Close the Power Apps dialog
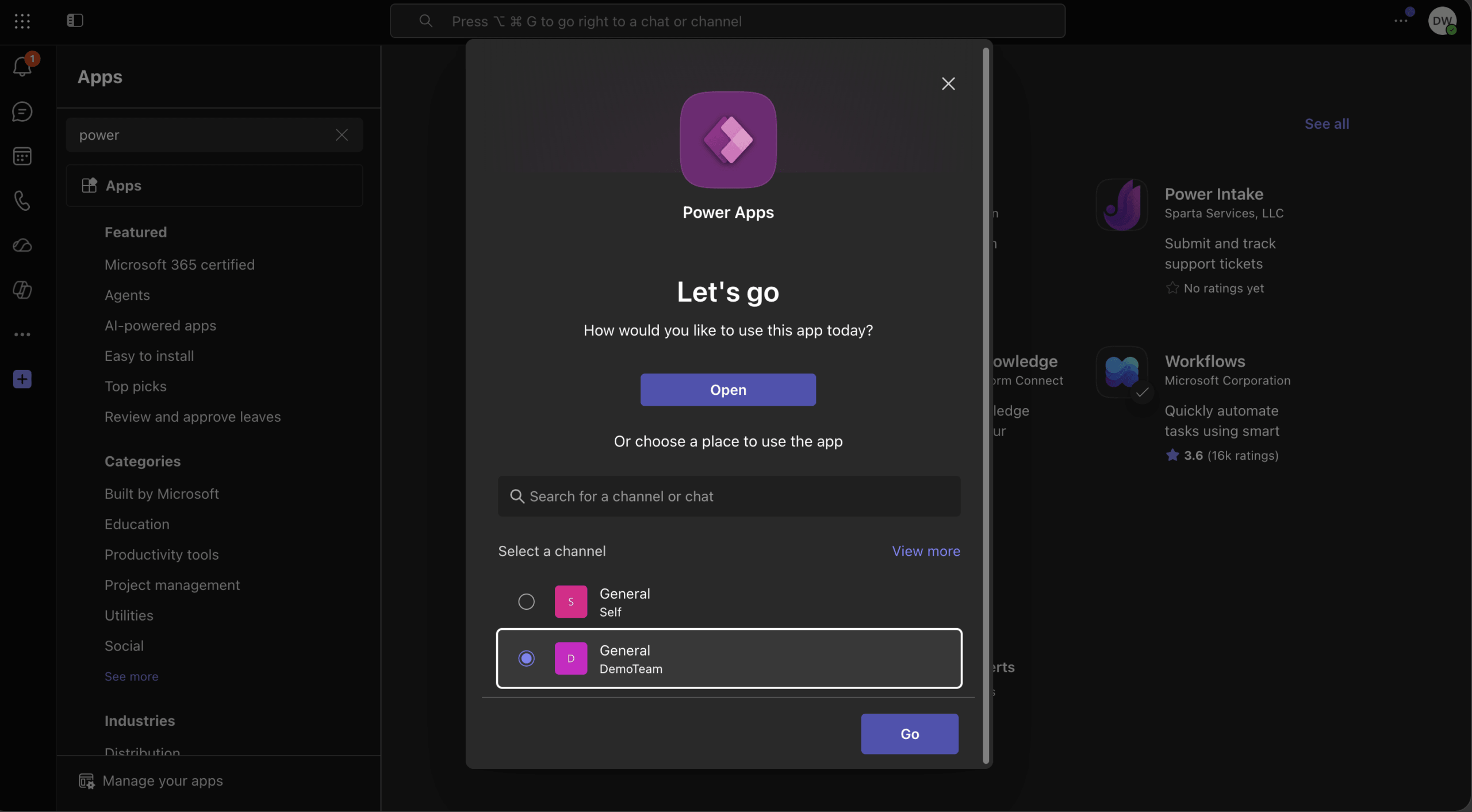This screenshot has height=812, width=1472. click(x=948, y=84)
